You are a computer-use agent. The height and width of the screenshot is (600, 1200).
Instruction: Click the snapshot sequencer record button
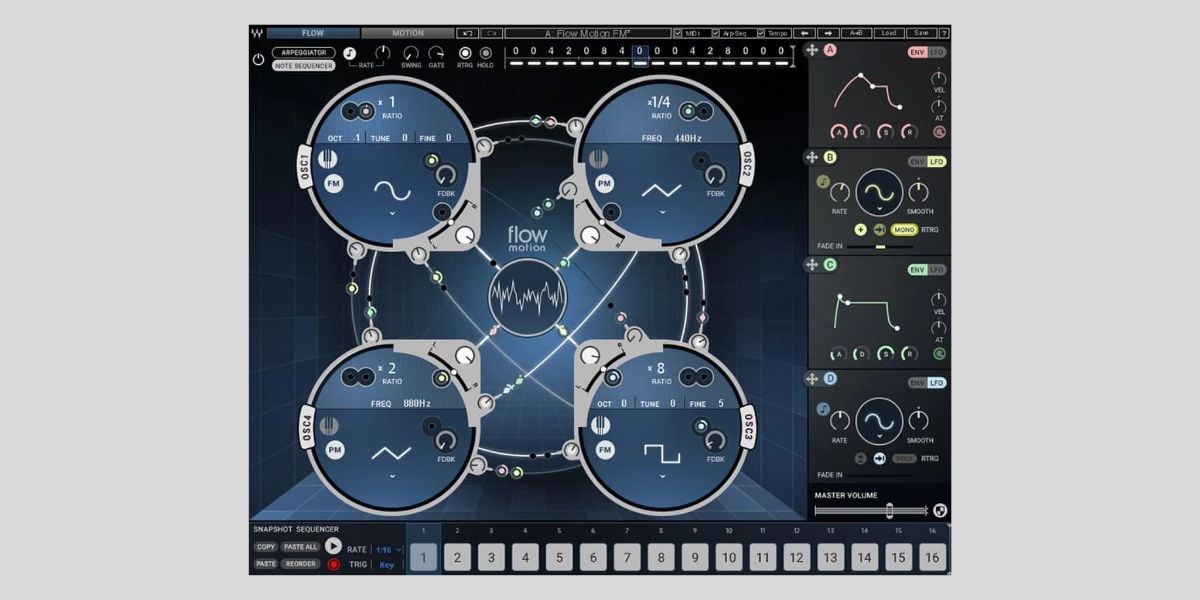pos(334,564)
